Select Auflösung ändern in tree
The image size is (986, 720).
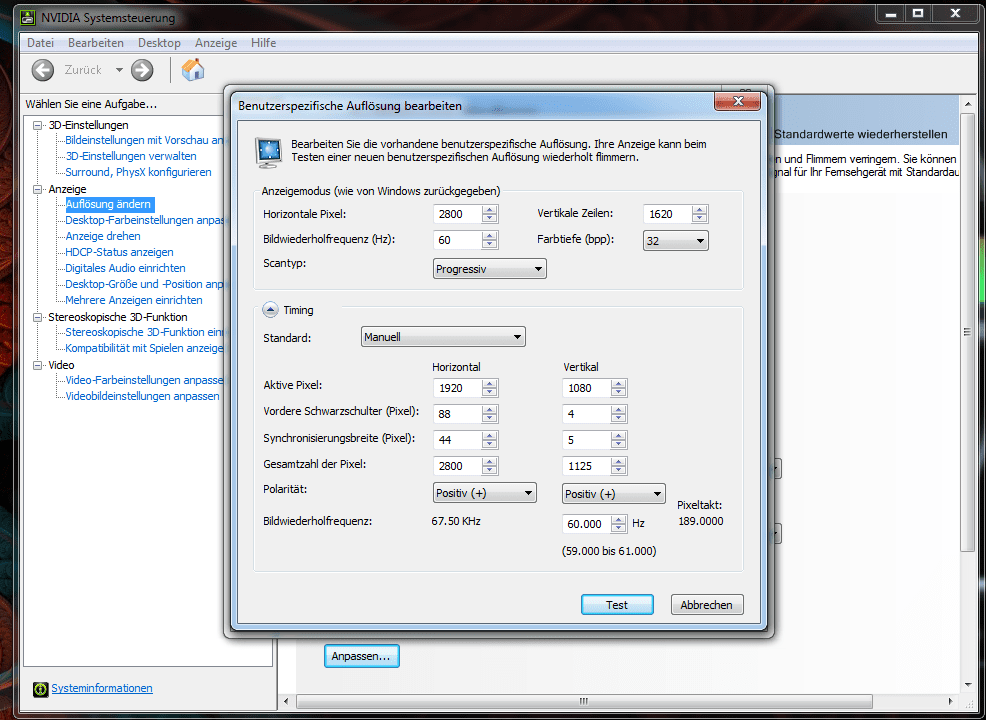coord(108,204)
